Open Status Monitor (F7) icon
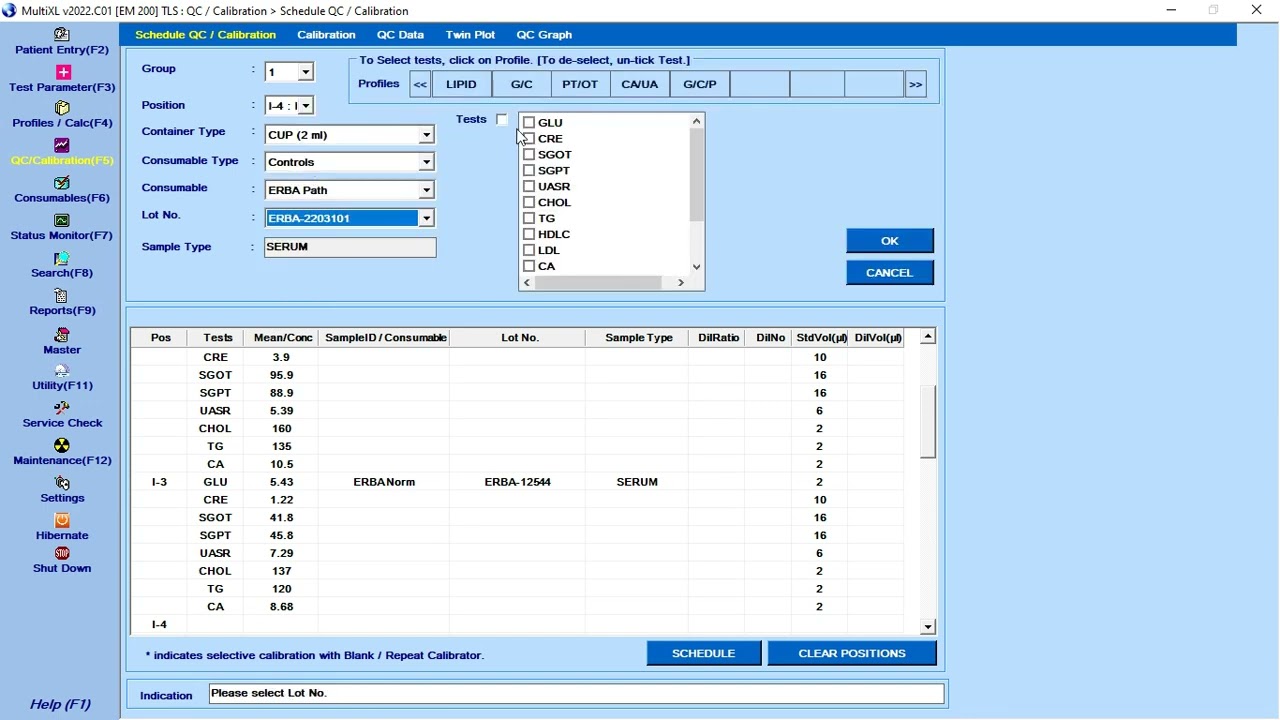Screen dimensions: 1280x720 coord(62,220)
